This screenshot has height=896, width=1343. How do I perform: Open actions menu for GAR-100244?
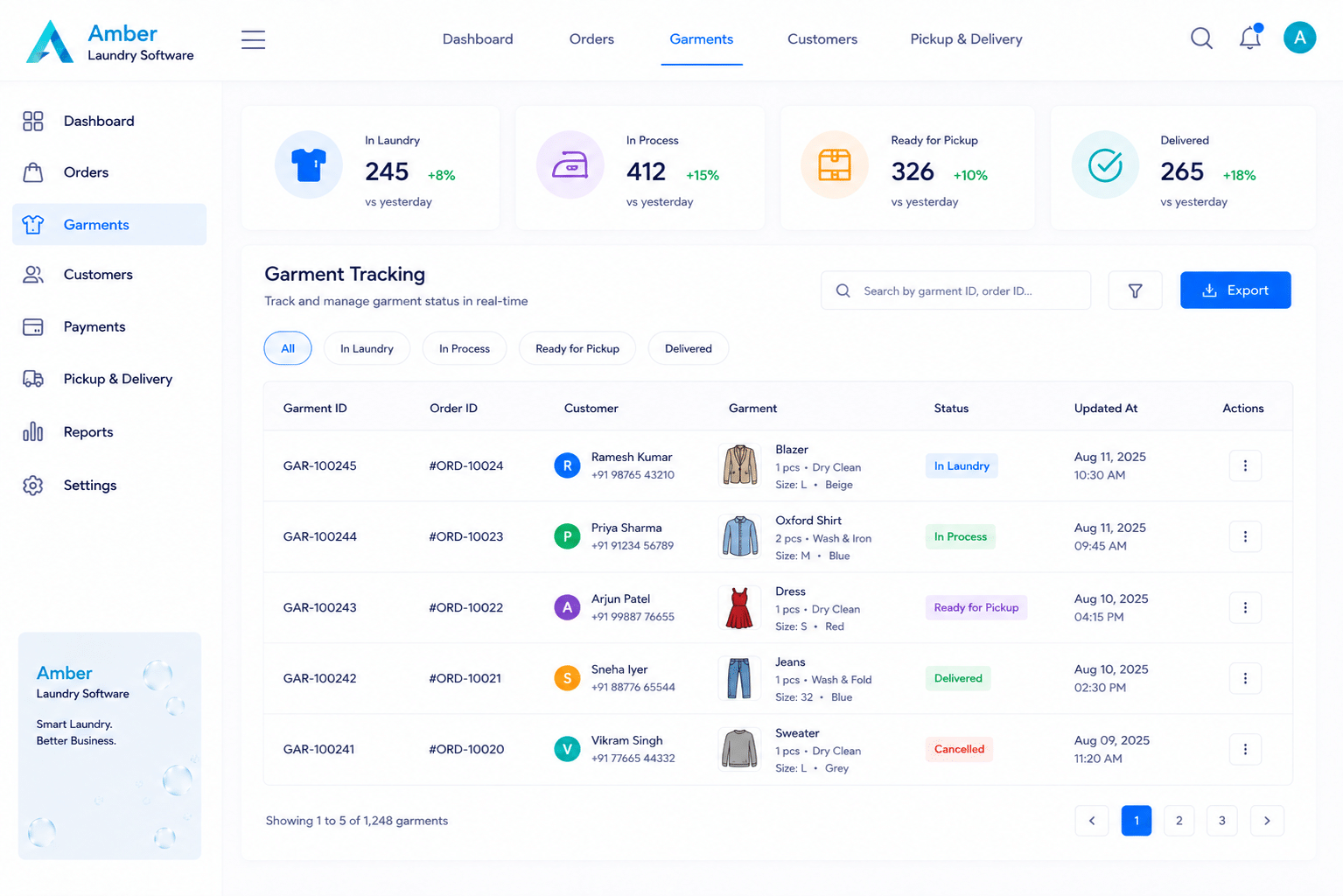click(1245, 536)
